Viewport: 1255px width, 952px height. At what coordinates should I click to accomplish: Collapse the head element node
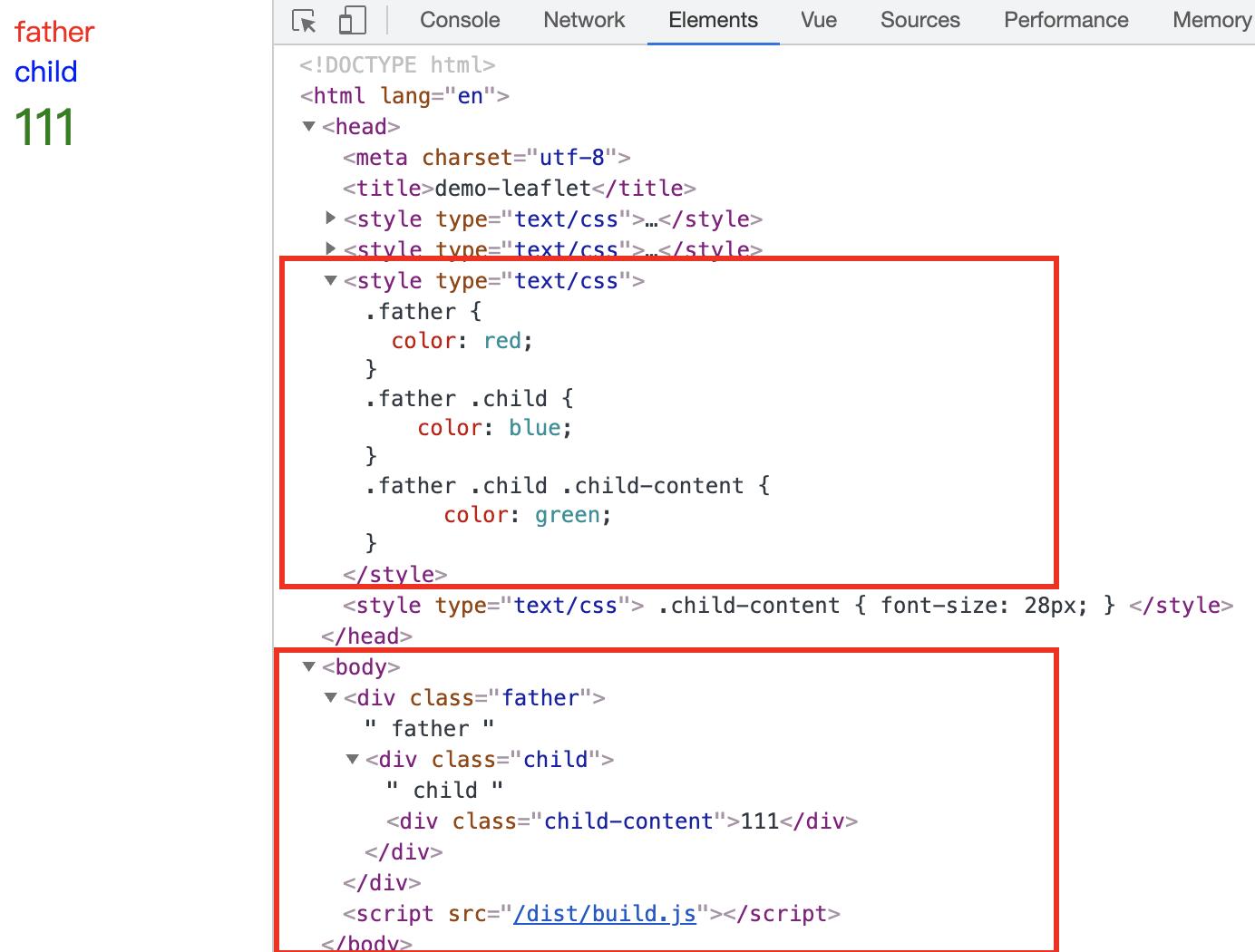pyautogui.click(x=309, y=127)
